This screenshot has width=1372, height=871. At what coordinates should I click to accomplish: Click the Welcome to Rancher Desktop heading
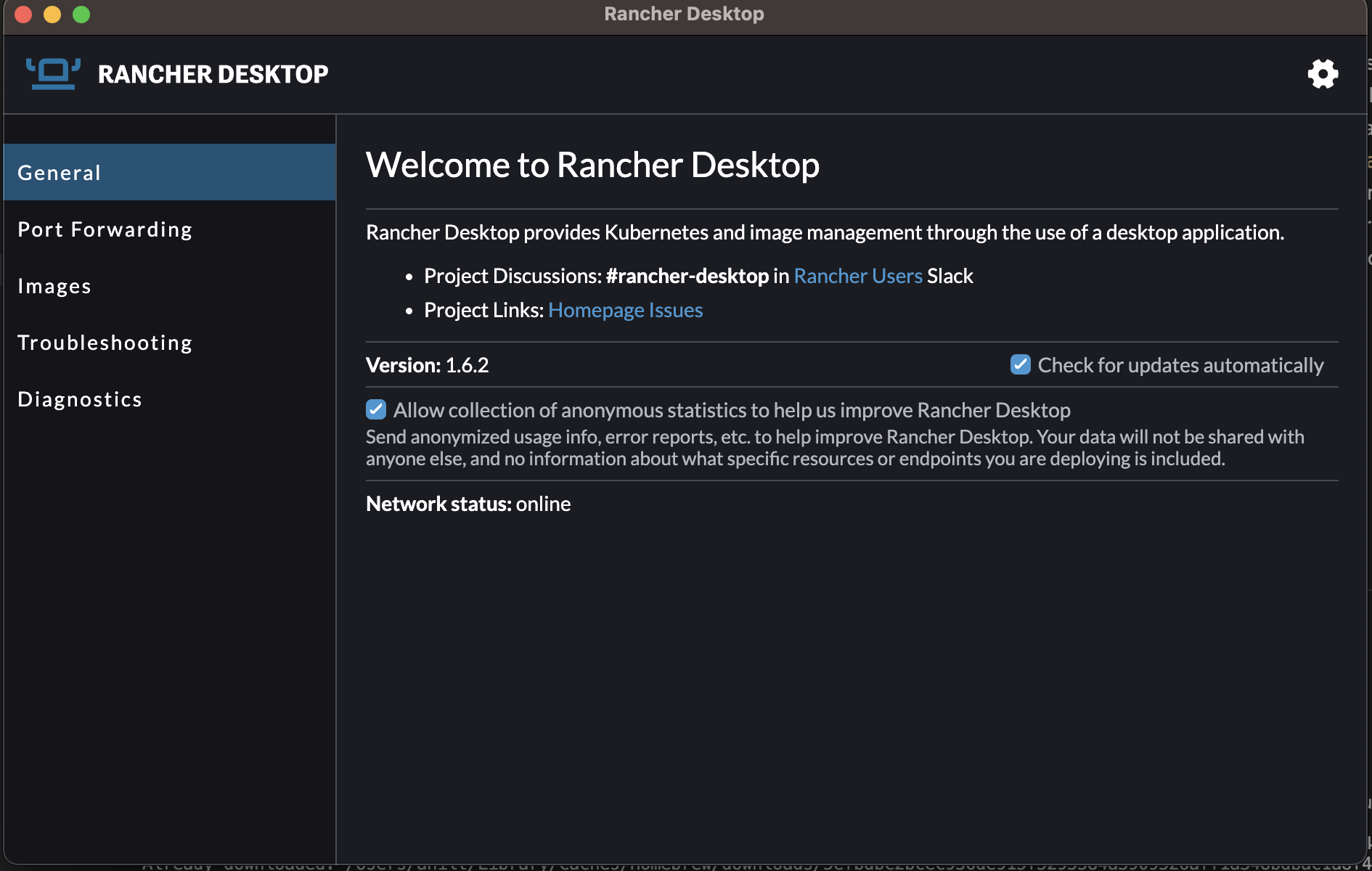click(x=592, y=165)
